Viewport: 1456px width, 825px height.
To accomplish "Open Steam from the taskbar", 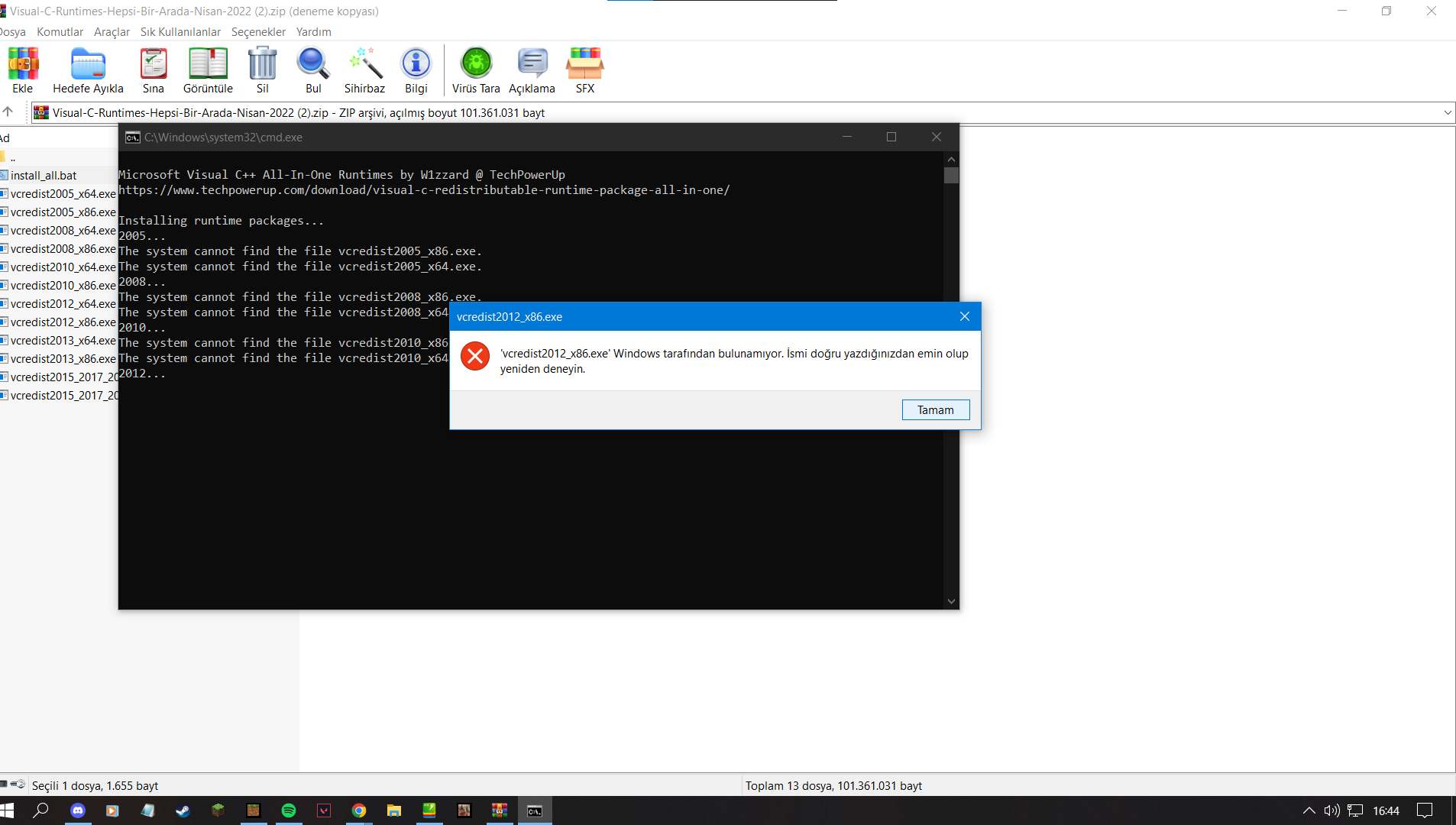I will click(x=183, y=810).
